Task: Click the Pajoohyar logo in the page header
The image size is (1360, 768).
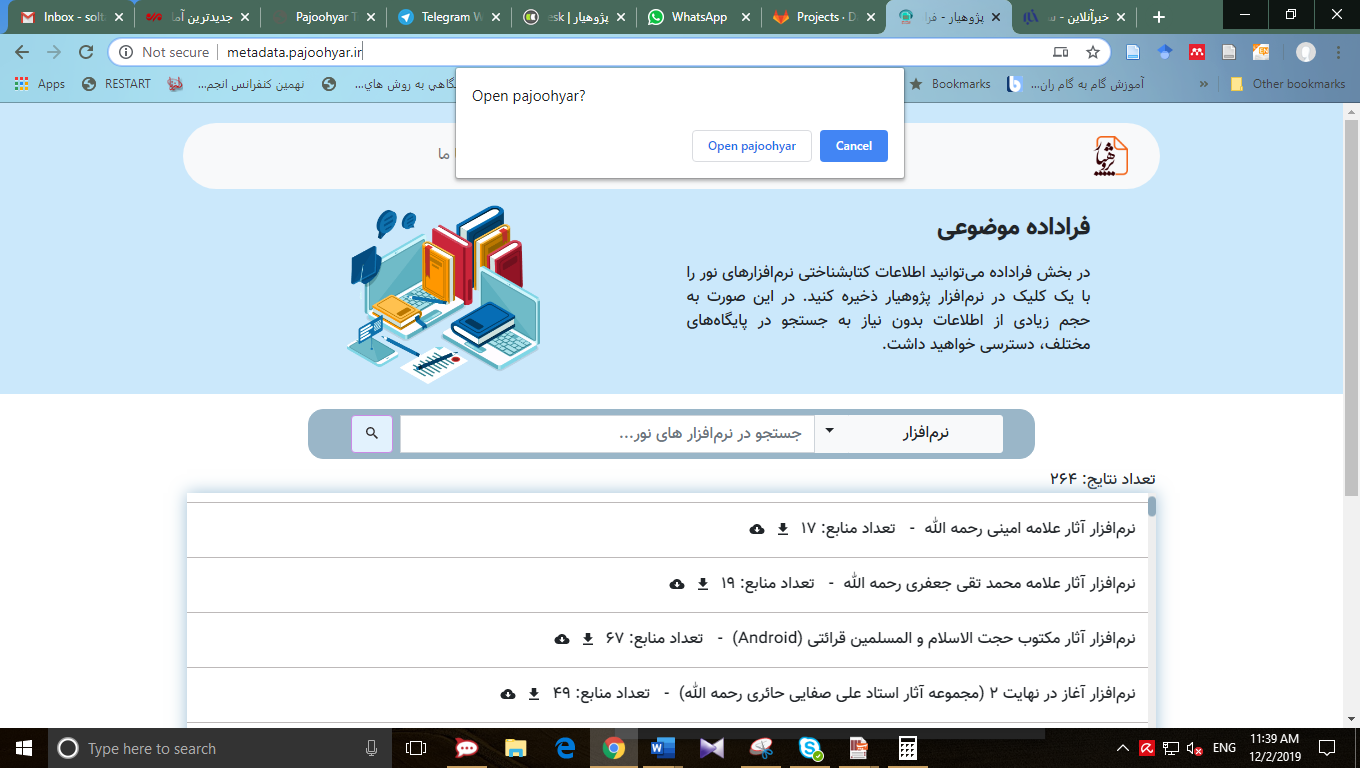Action: 1109,156
